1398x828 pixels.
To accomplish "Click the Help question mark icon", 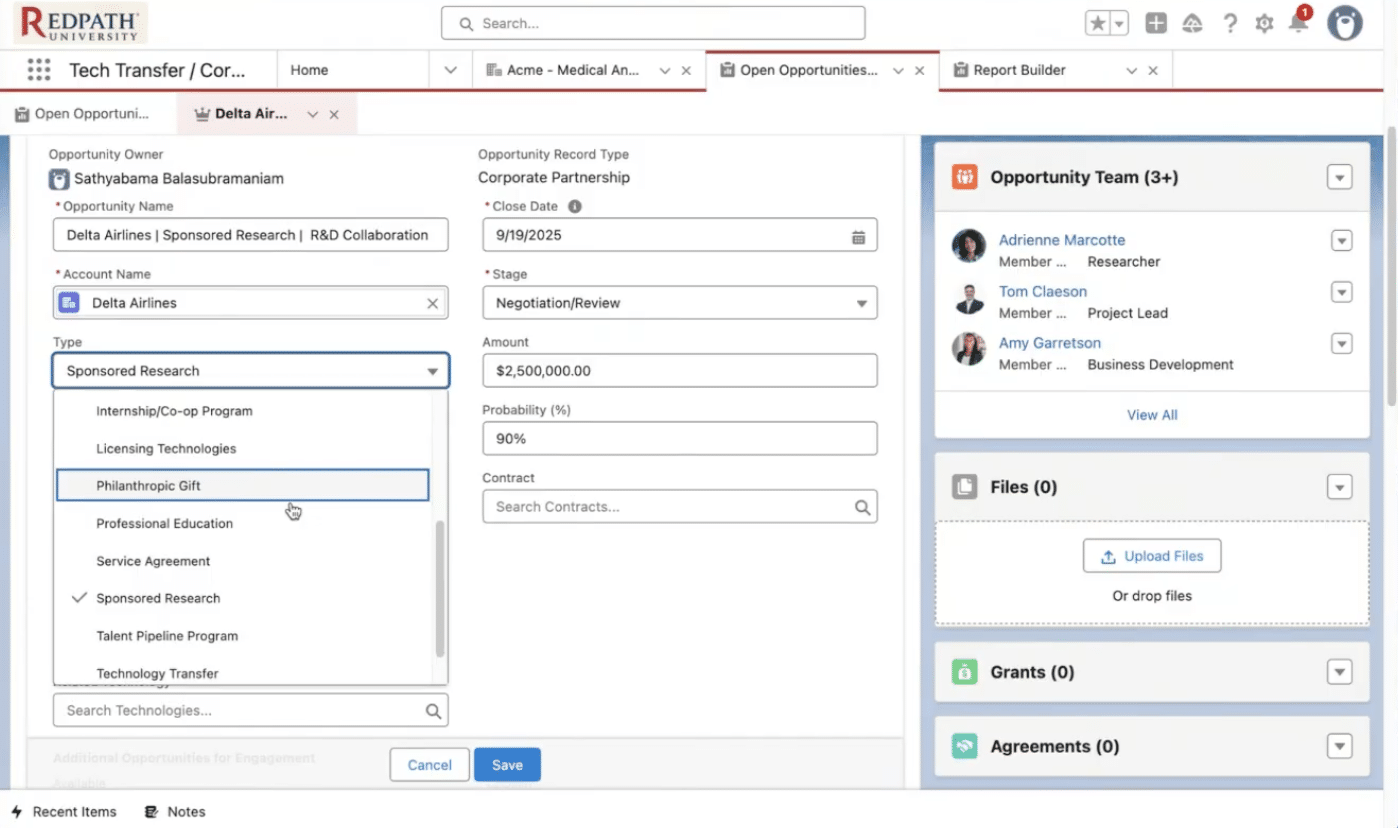I will (x=1230, y=24).
